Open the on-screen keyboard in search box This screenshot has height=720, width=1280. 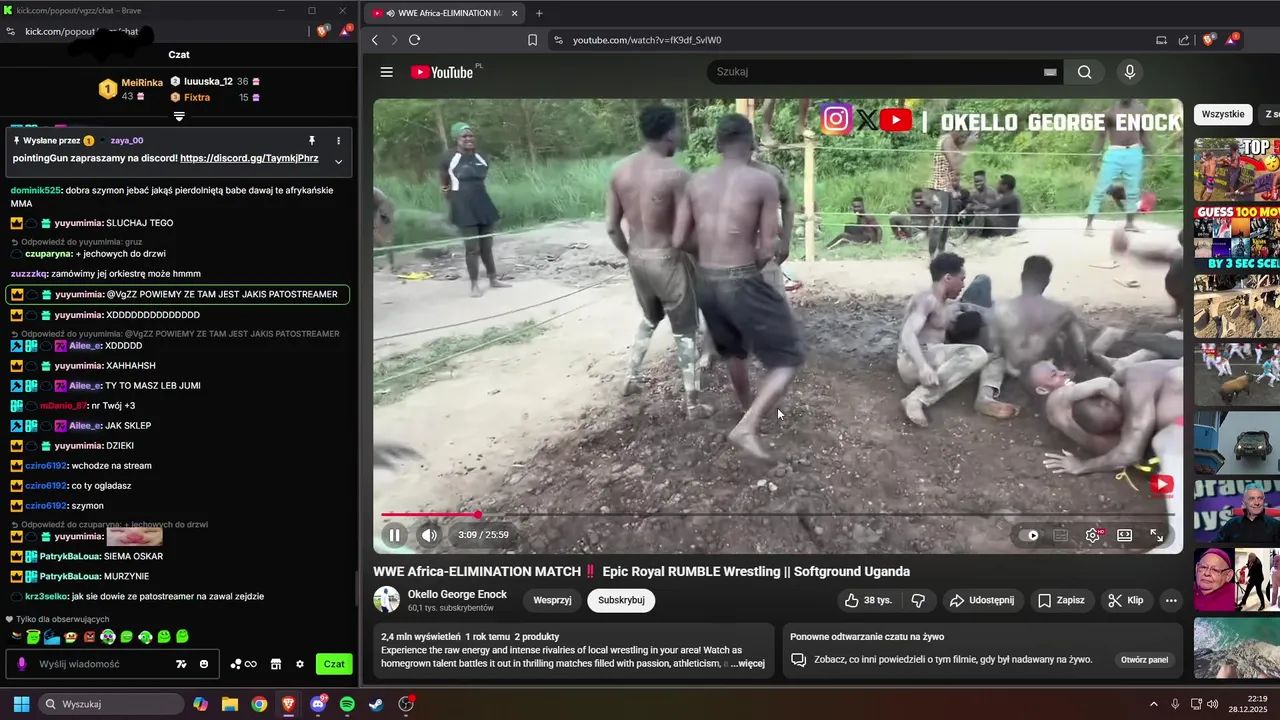1050,72
